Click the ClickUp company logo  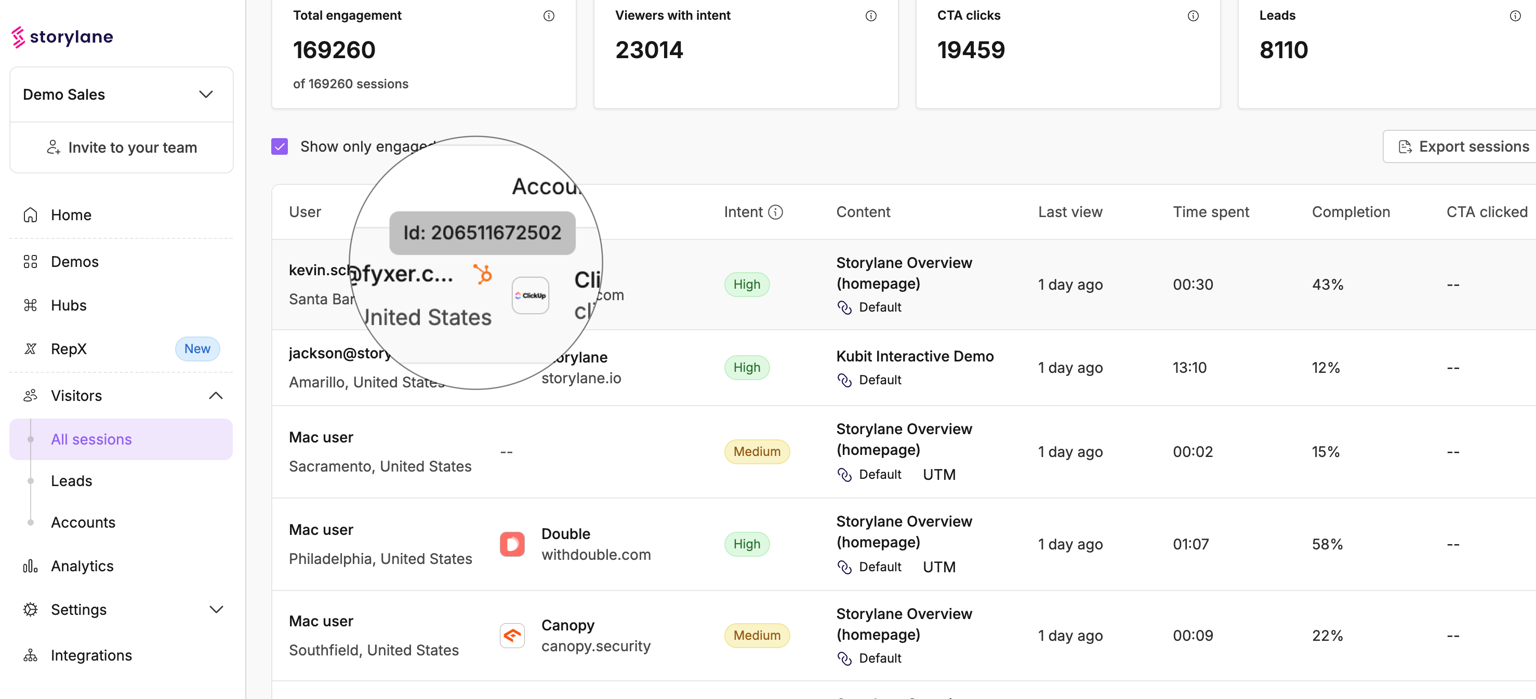pyautogui.click(x=530, y=296)
